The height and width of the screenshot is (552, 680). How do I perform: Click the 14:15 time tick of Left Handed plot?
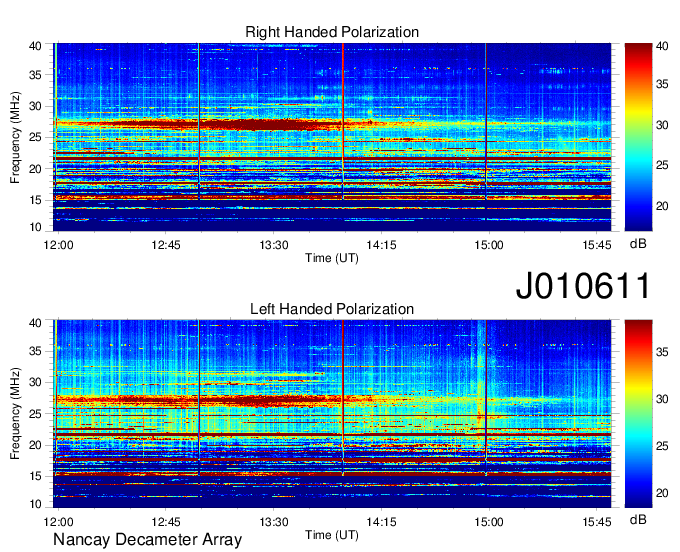point(382,522)
